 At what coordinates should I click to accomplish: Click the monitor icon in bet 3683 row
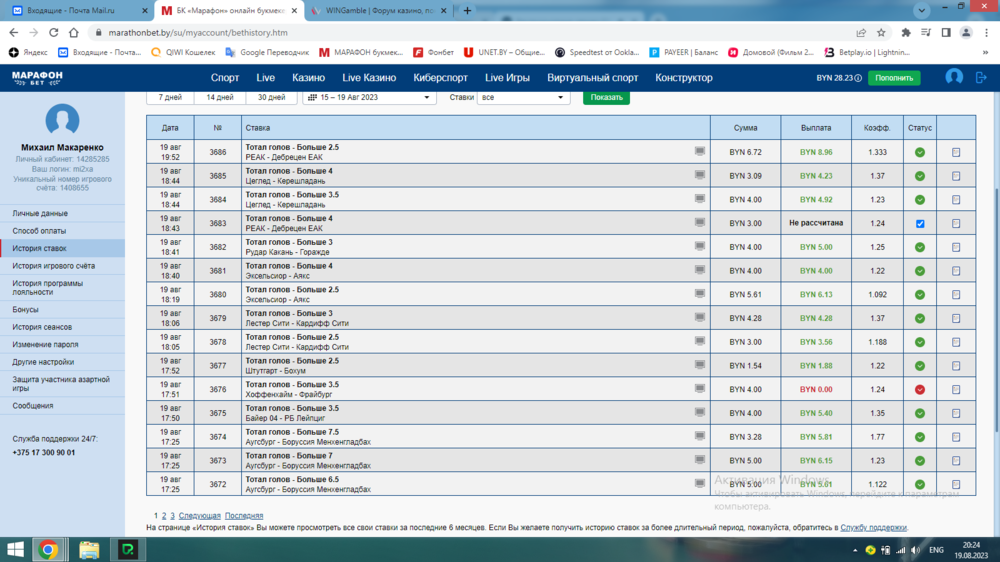(700, 222)
